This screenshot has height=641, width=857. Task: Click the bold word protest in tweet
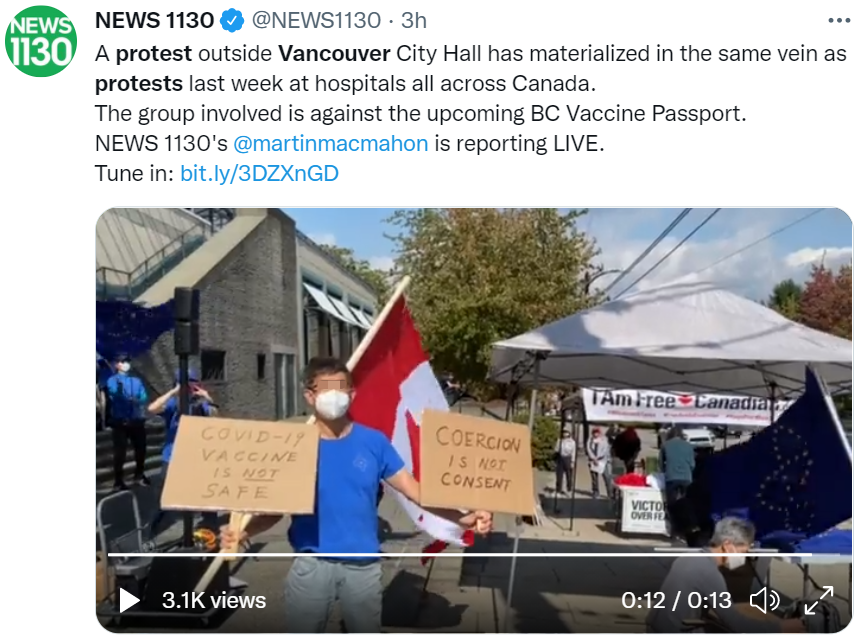154,54
